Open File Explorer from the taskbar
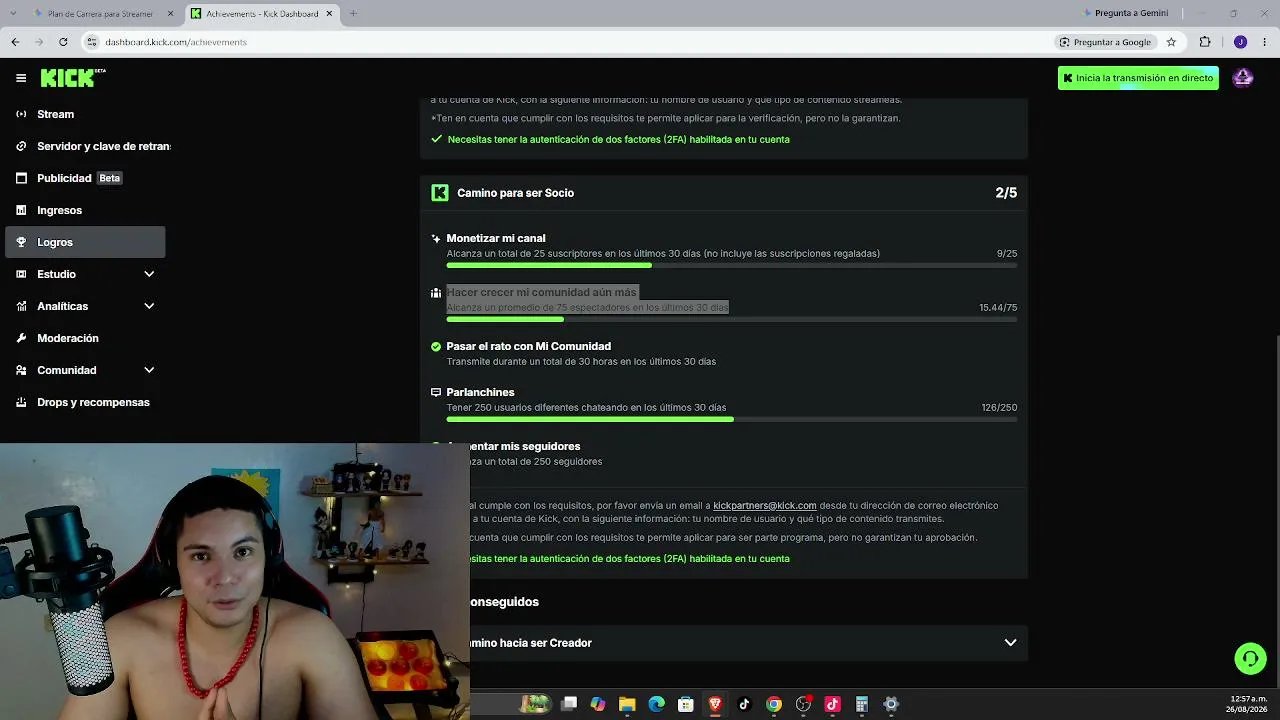This screenshot has height=720, width=1280. tap(627, 704)
